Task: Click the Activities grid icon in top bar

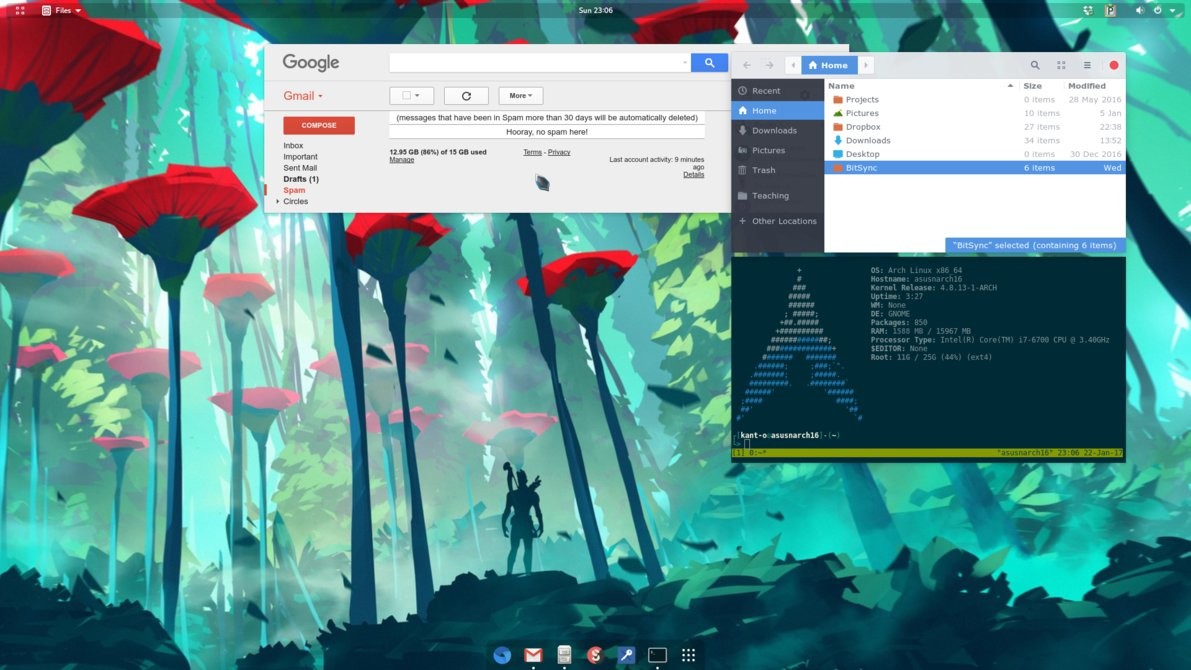Action: click(21, 11)
